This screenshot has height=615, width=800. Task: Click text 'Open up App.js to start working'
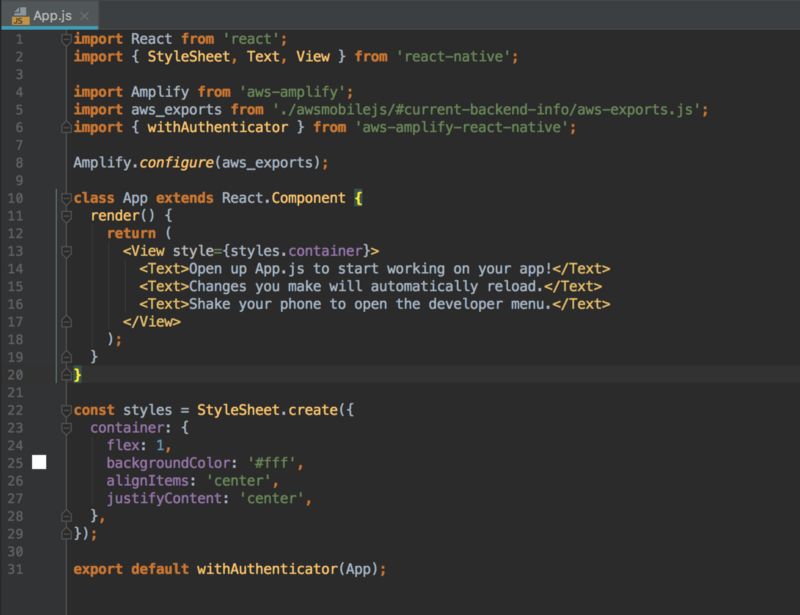[x=317, y=269]
